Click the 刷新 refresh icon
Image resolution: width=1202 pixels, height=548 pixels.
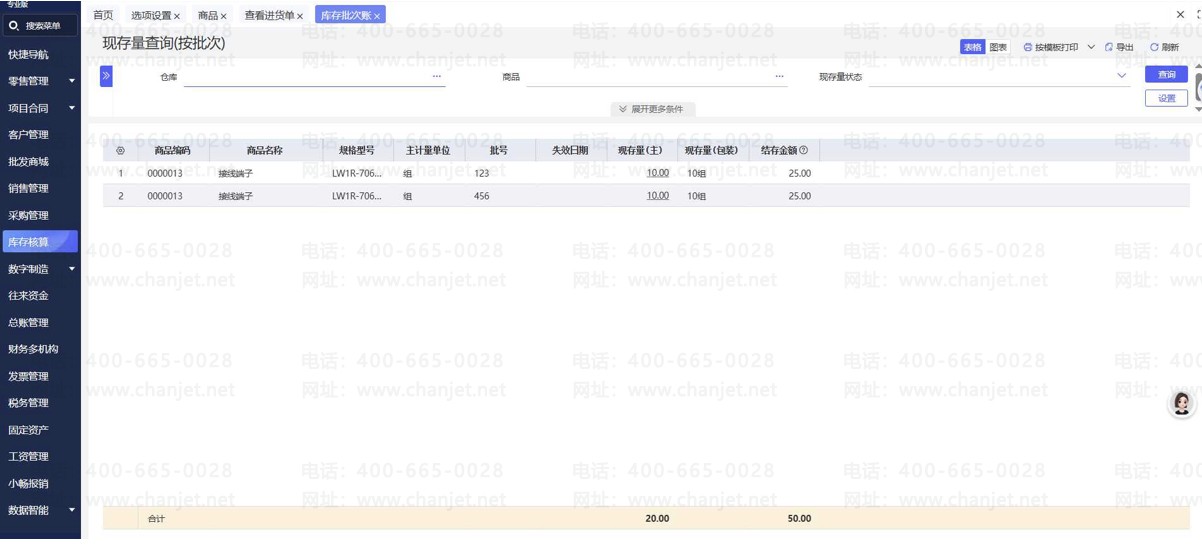[x=1154, y=48]
